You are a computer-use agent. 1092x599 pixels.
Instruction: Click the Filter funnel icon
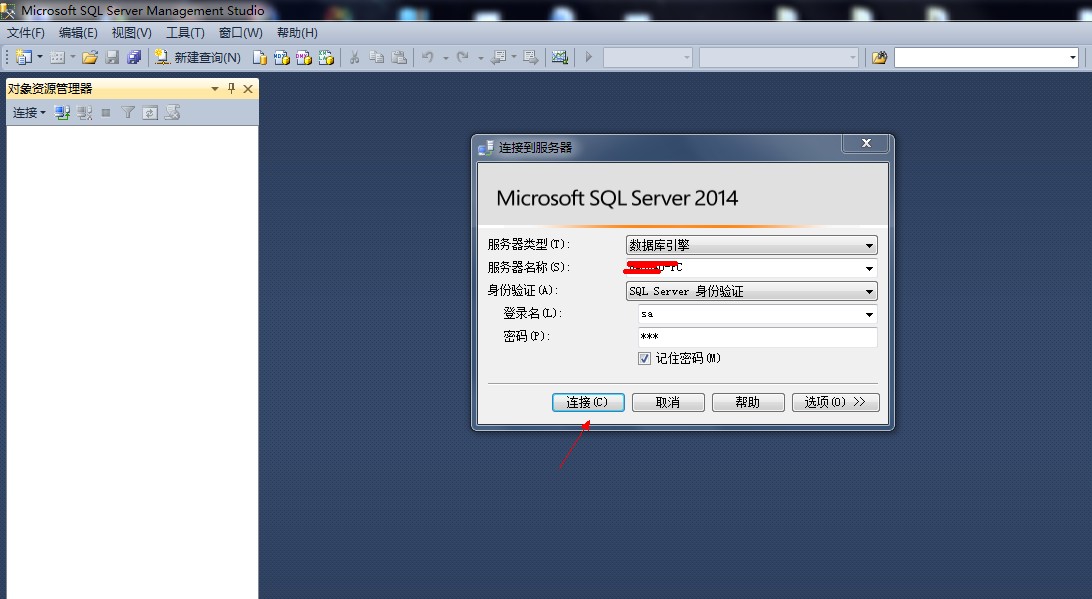pos(128,112)
